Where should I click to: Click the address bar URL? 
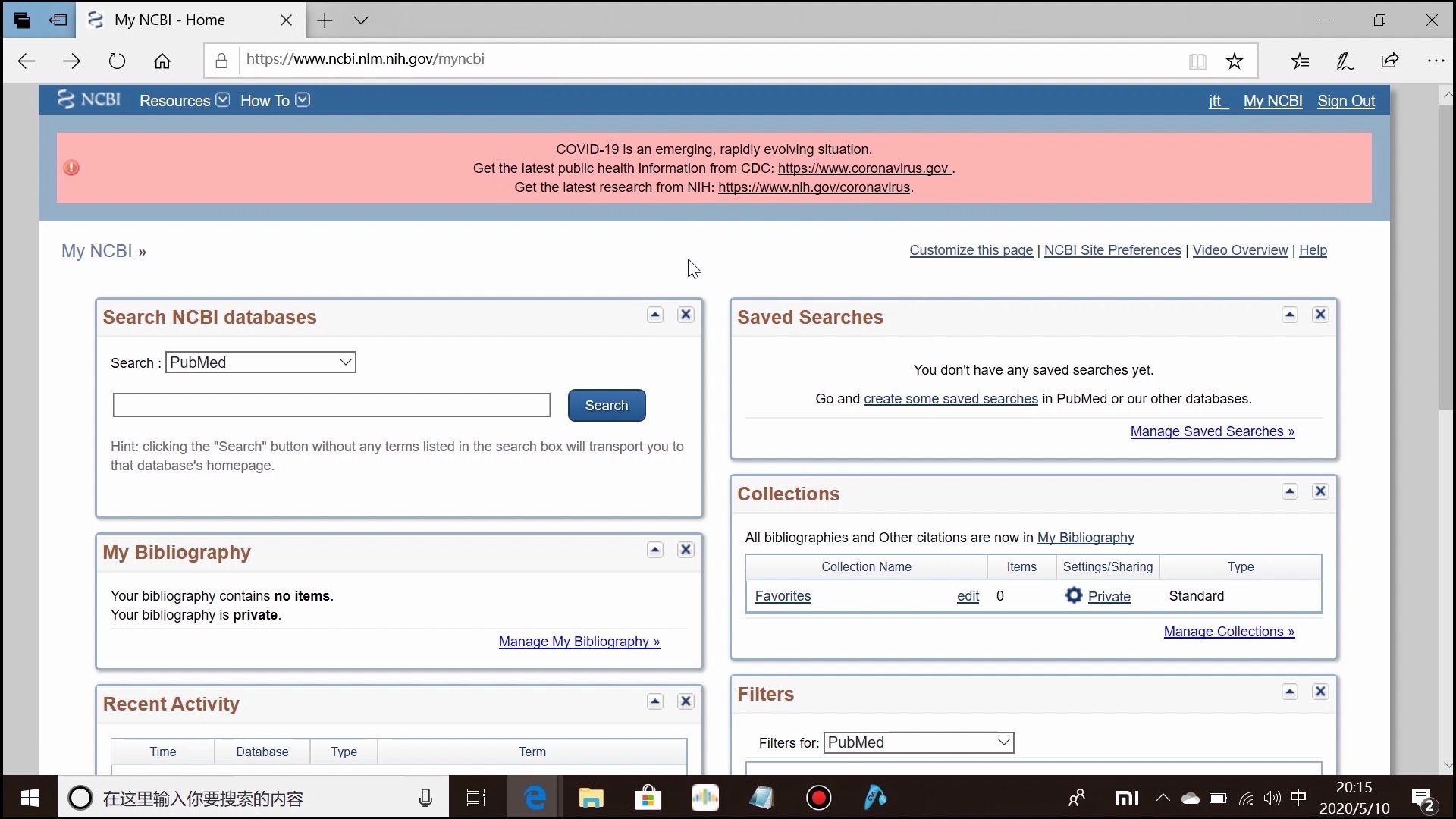(x=366, y=59)
